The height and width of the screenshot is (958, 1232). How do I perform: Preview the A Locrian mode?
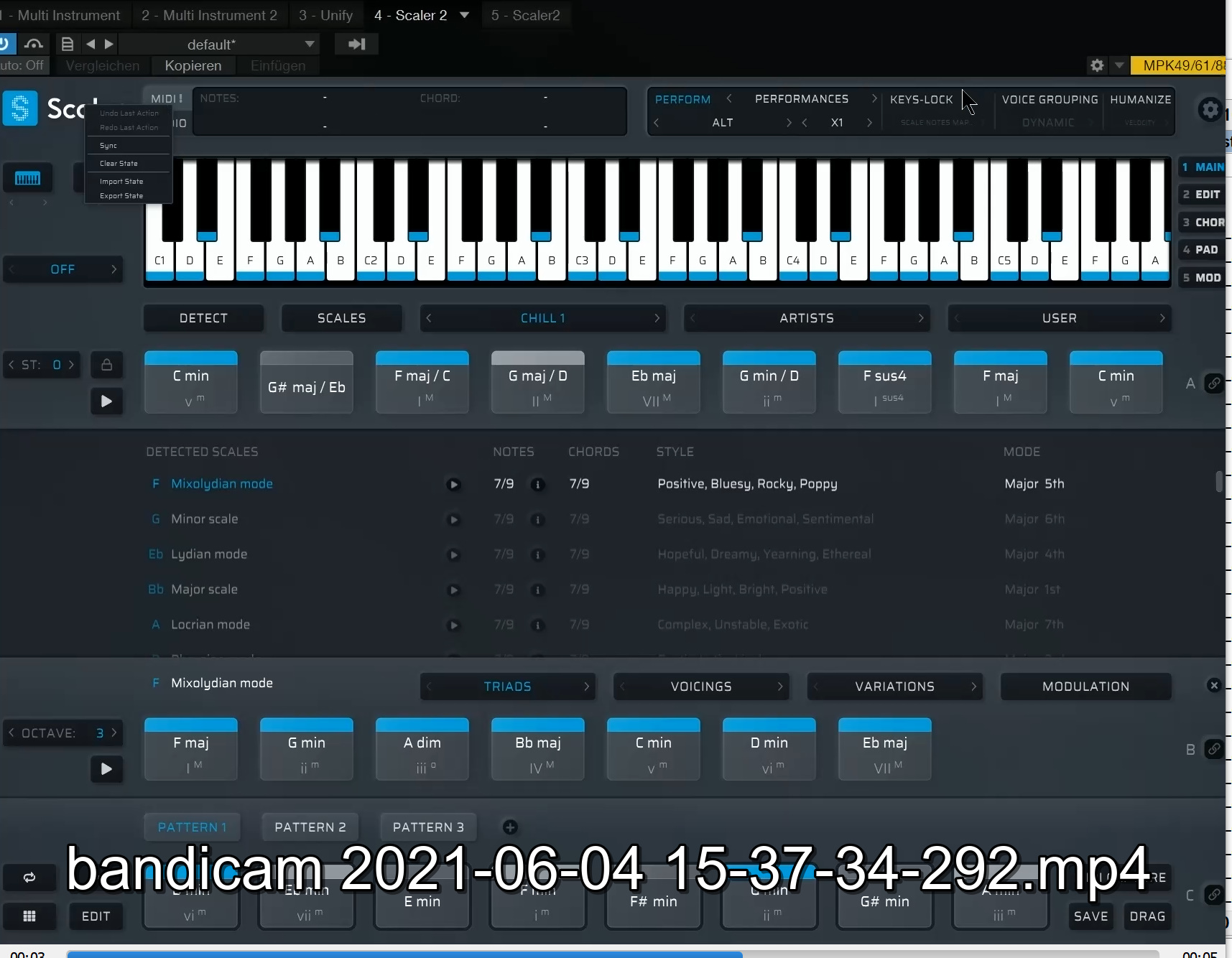click(x=453, y=626)
